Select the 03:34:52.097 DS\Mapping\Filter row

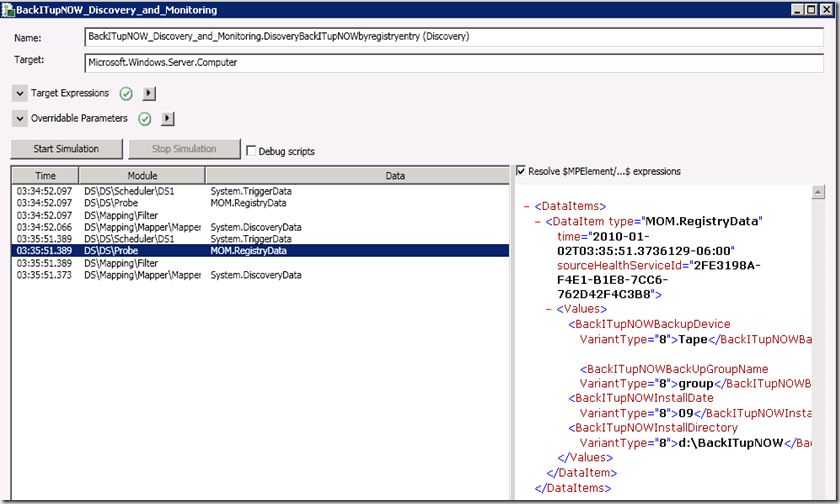pyautogui.click(x=260, y=215)
